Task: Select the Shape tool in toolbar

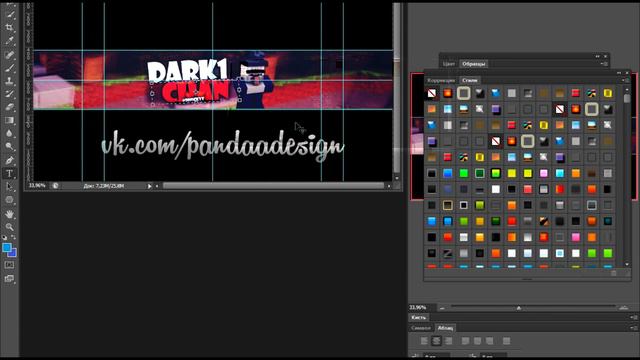Action: click(x=9, y=200)
